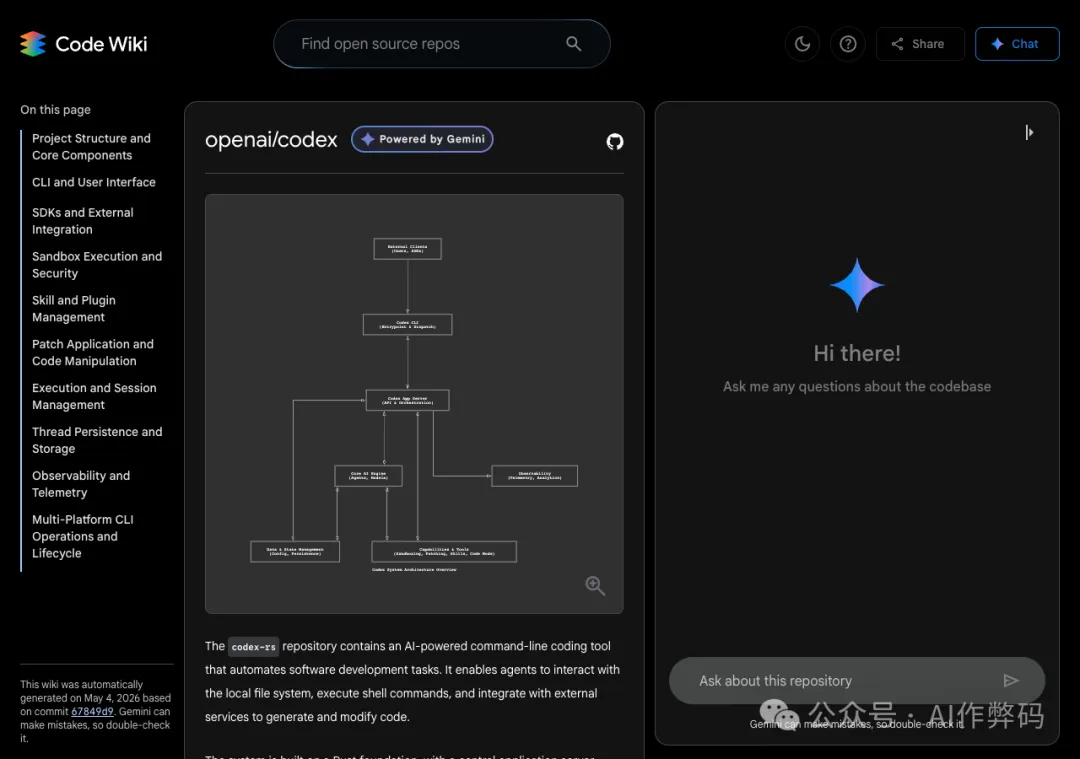Image resolution: width=1080 pixels, height=759 pixels.
Task: Focus the Find open source repos field
Action: (442, 44)
